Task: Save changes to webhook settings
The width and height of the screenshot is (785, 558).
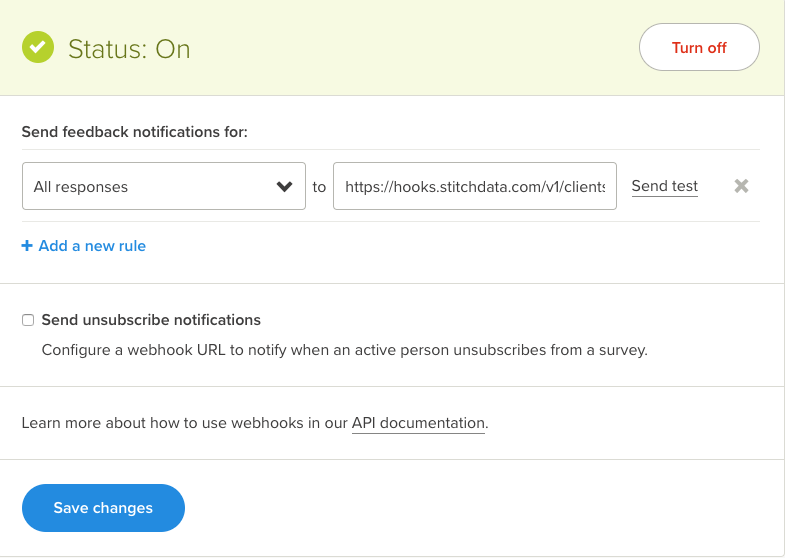Action: 103,508
